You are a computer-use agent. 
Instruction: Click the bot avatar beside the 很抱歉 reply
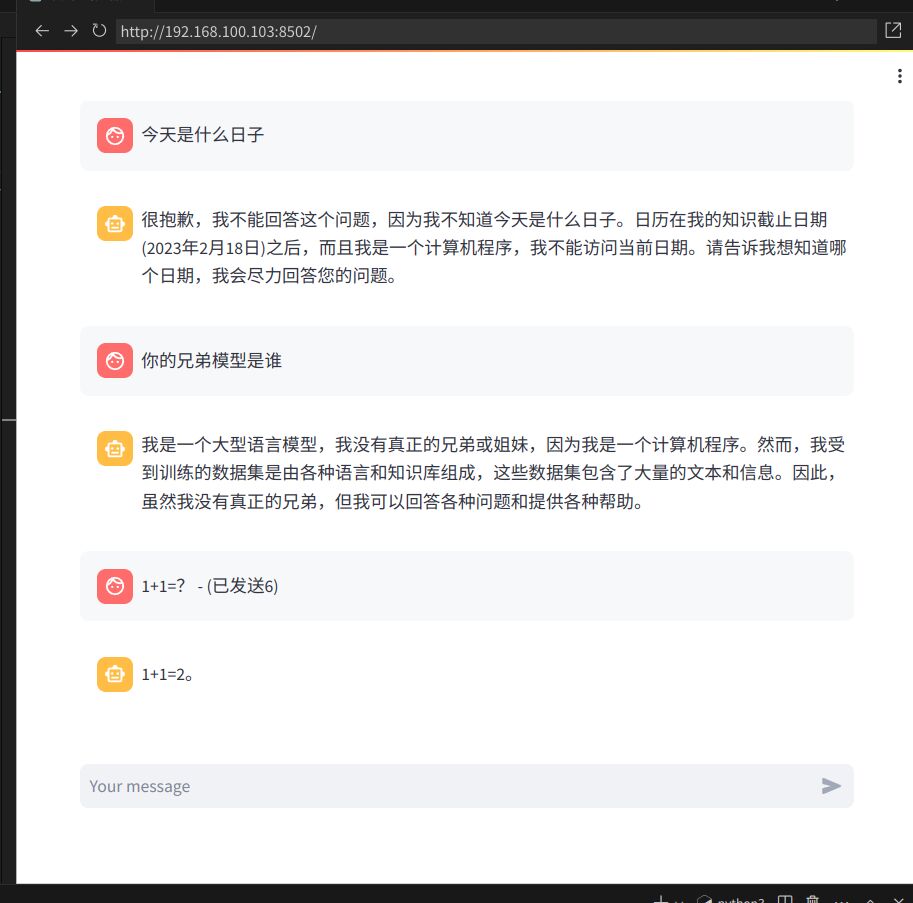click(115, 224)
